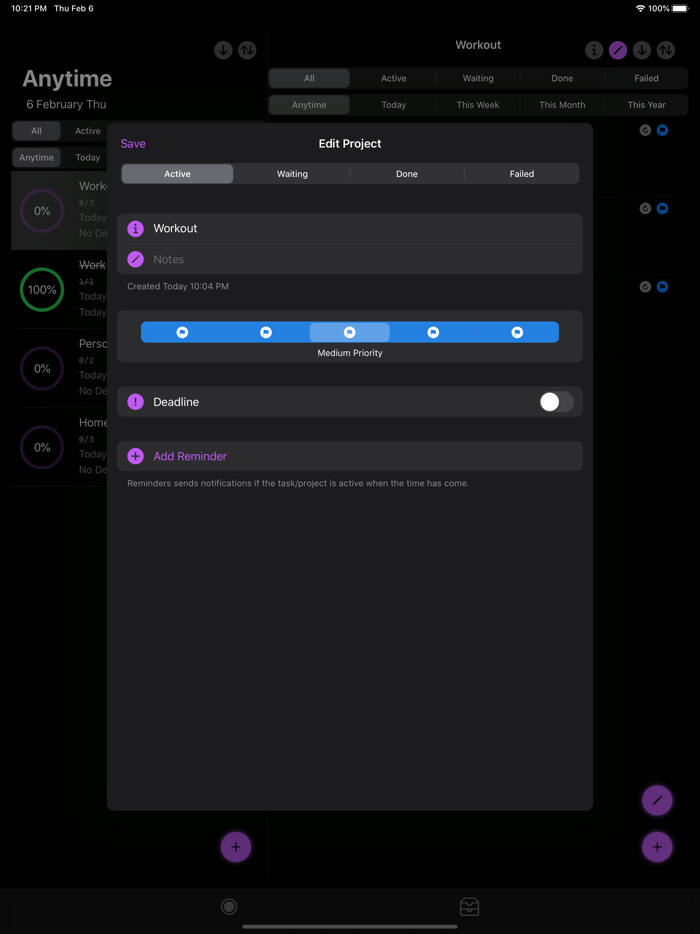Select the second priority flag
Viewport: 700px width, 934px height.
[266, 332]
